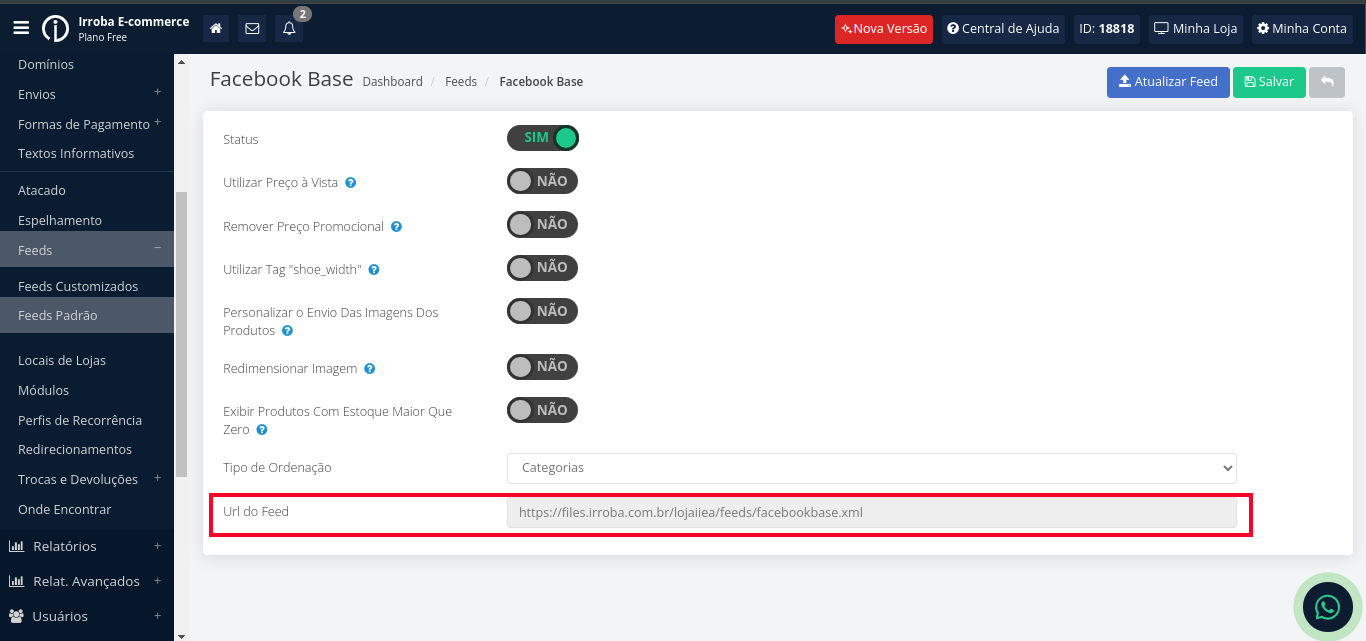Toggle Utilizar Tag shoe_width switch
The height and width of the screenshot is (641, 1366).
[x=543, y=267]
